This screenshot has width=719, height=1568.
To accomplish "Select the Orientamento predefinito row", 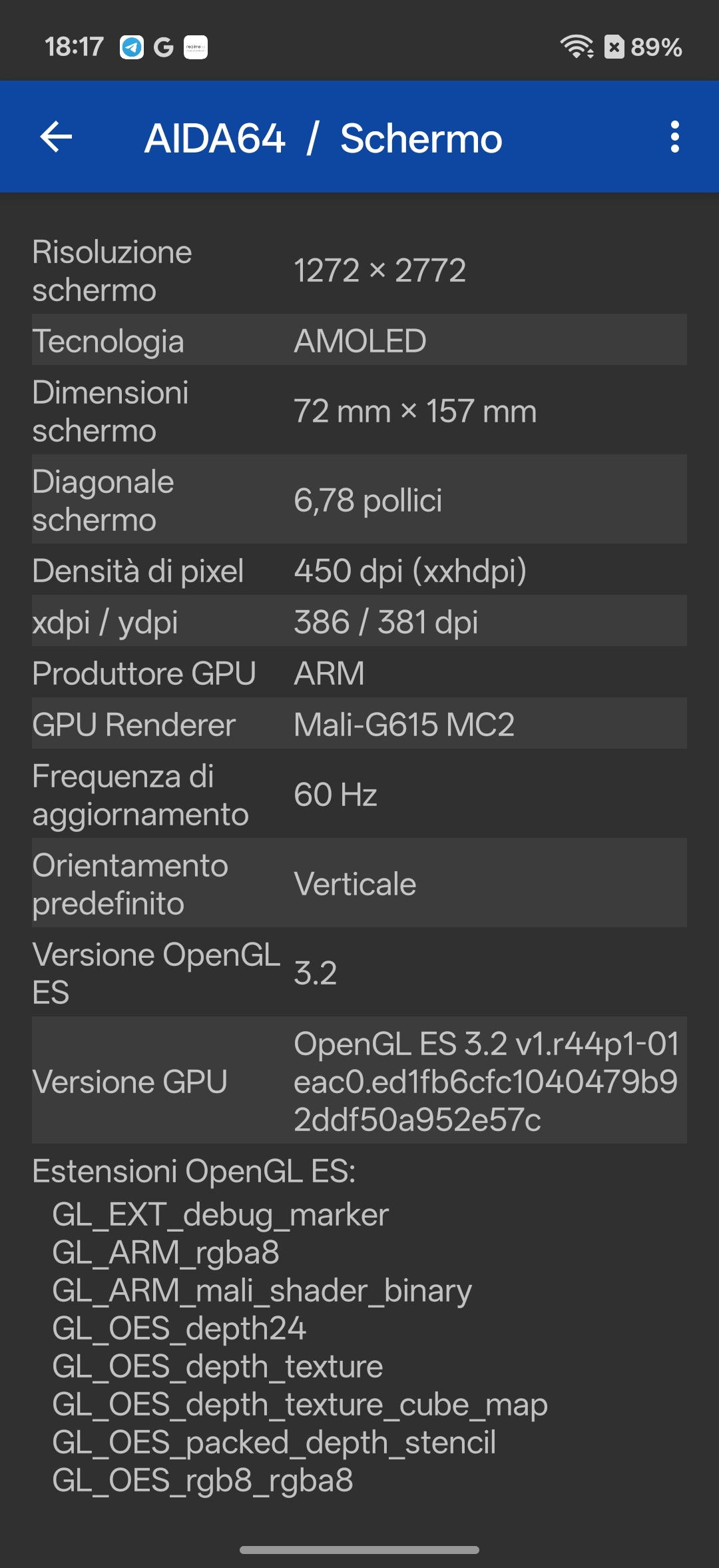I will (359, 884).
